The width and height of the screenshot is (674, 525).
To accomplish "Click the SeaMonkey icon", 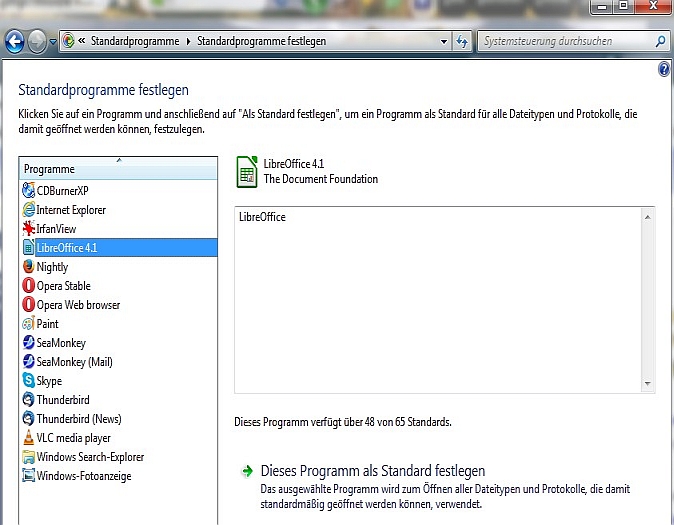I will [28, 342].
